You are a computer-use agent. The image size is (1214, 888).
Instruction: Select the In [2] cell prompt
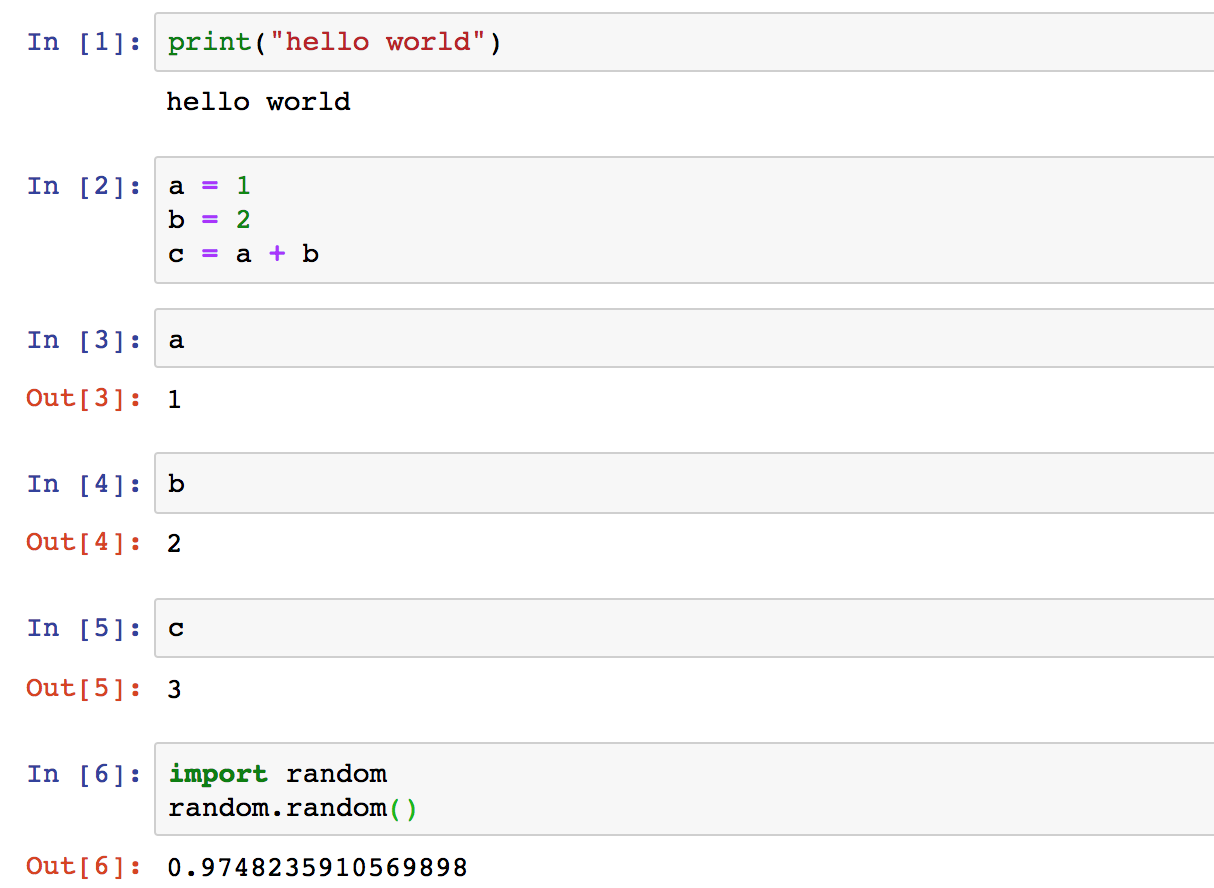pos(84,186)
